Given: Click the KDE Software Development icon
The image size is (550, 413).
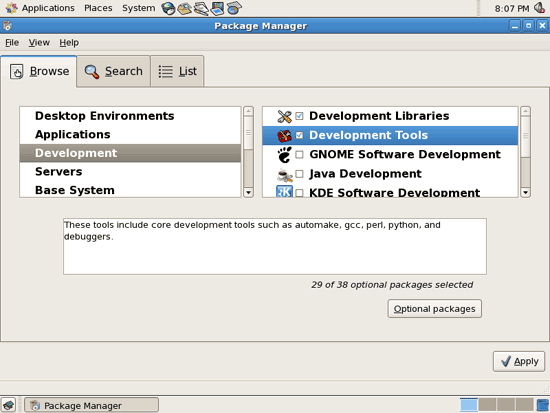Looking at the screenshot, I should (284, 191).
